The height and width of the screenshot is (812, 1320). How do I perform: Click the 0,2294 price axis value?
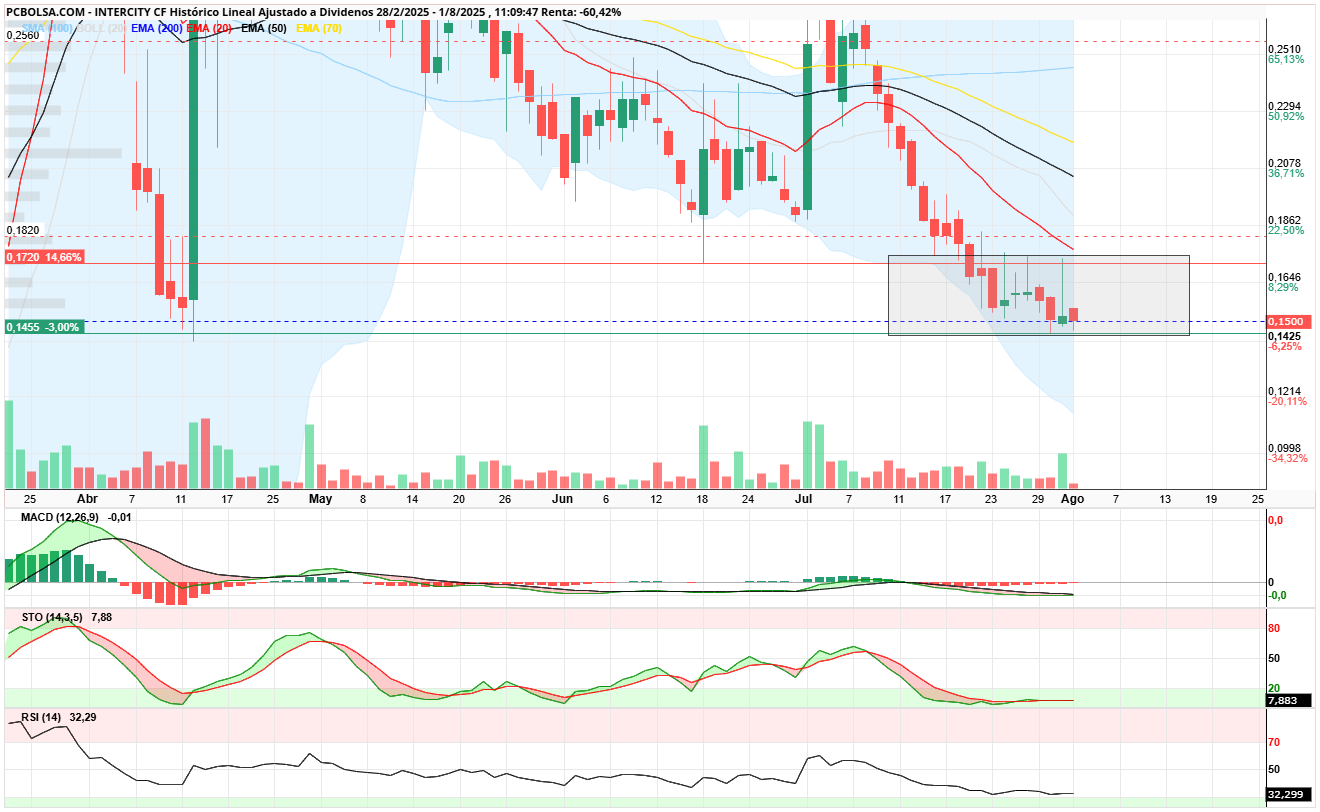[x=1285, y=106]
